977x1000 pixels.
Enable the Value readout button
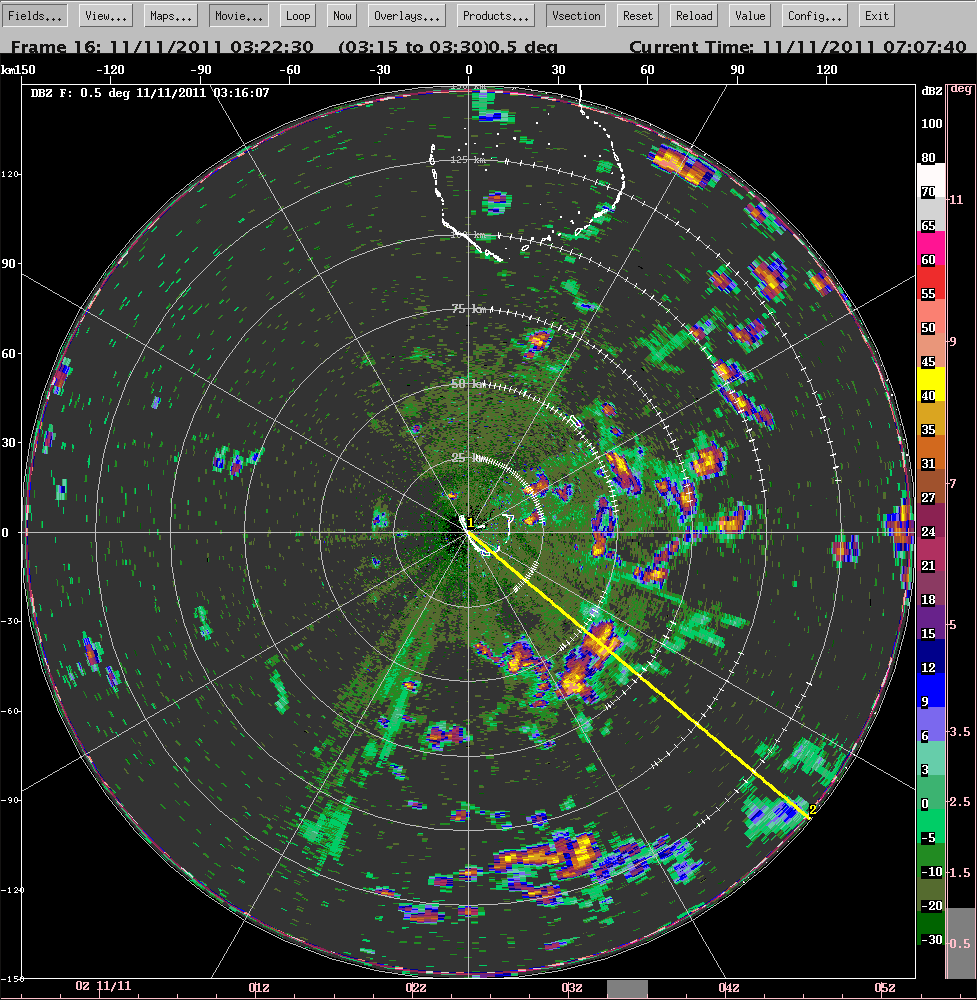(x=749, y=16)
